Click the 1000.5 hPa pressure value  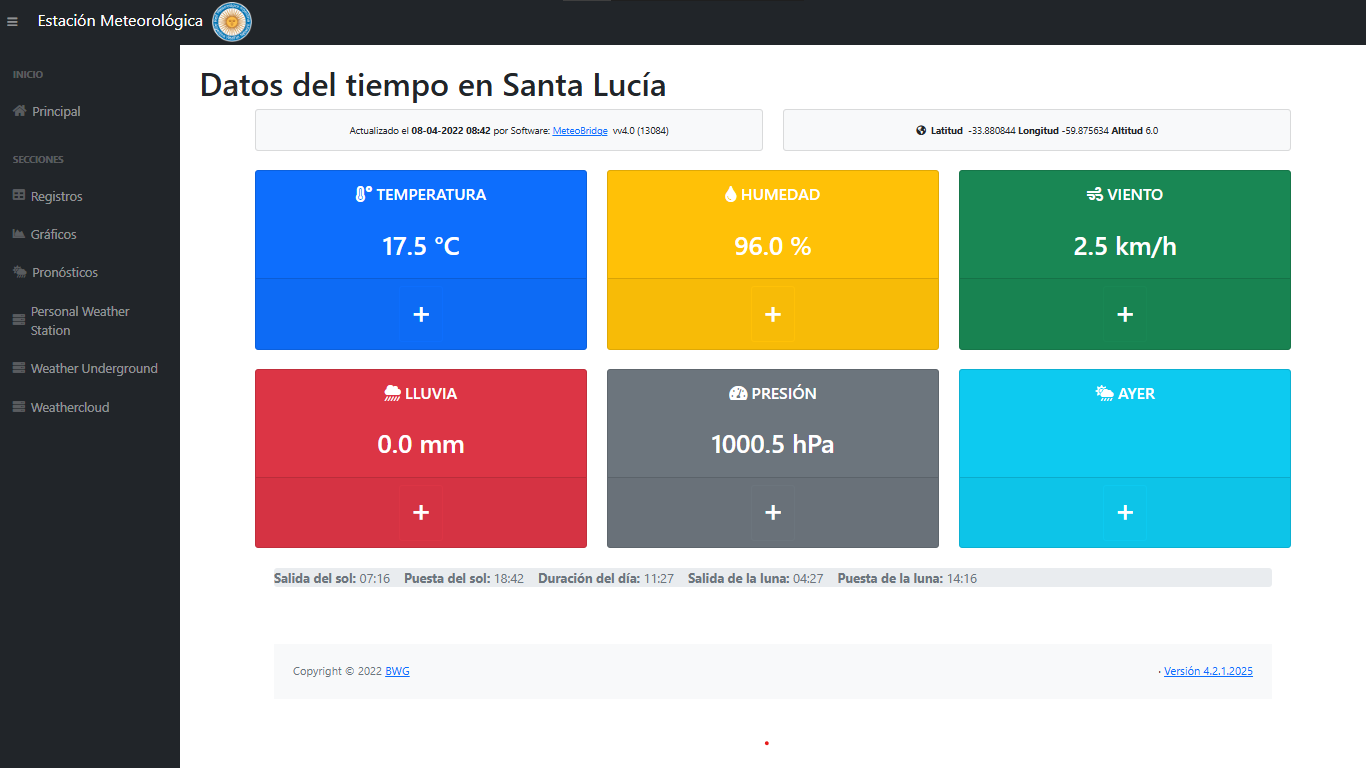pyautogui.click(x=773, y=444)
